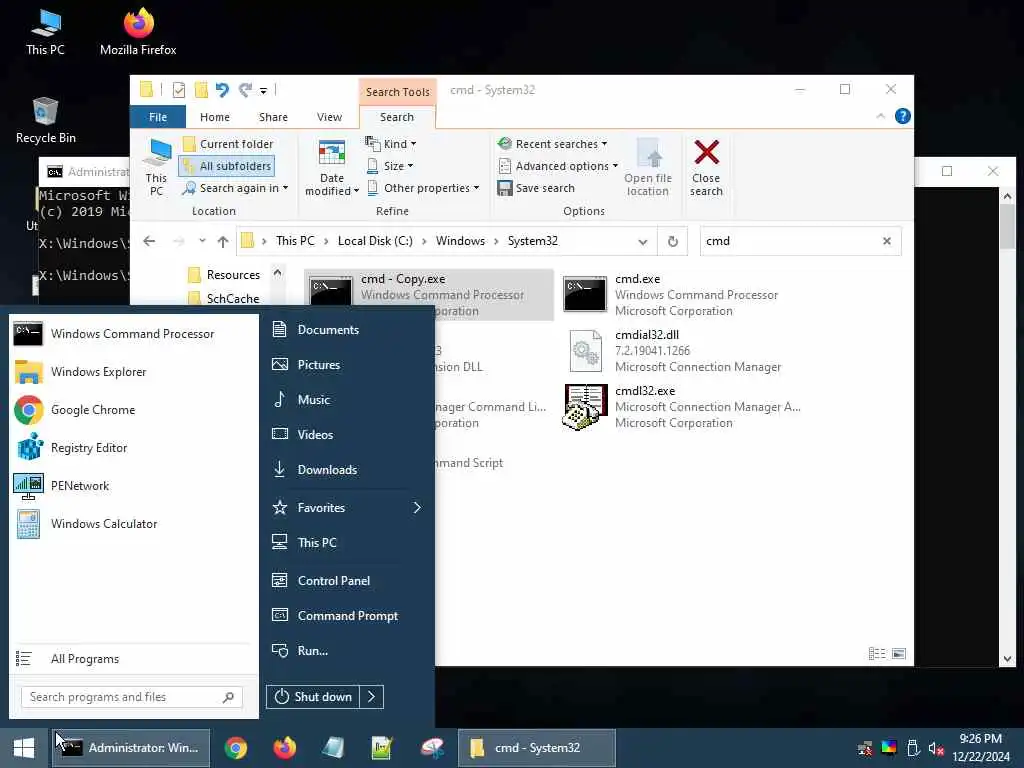Switch to cmd - System32 taskbar button
1024x768 pixels.
coord(537,748)
